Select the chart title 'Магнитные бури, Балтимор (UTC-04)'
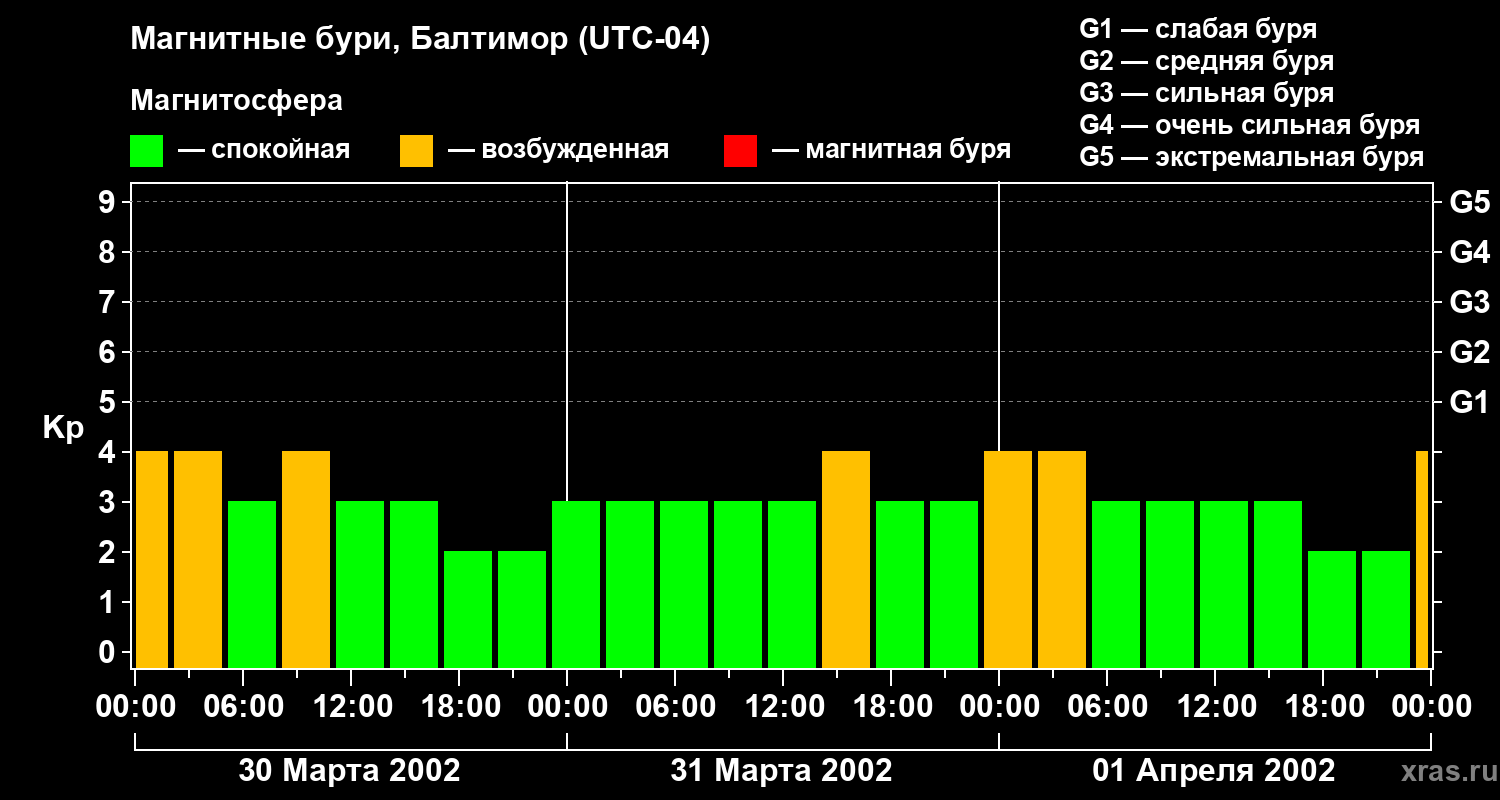The width and height of the screenshot is (1500, 800). click(x=420, y=40)
